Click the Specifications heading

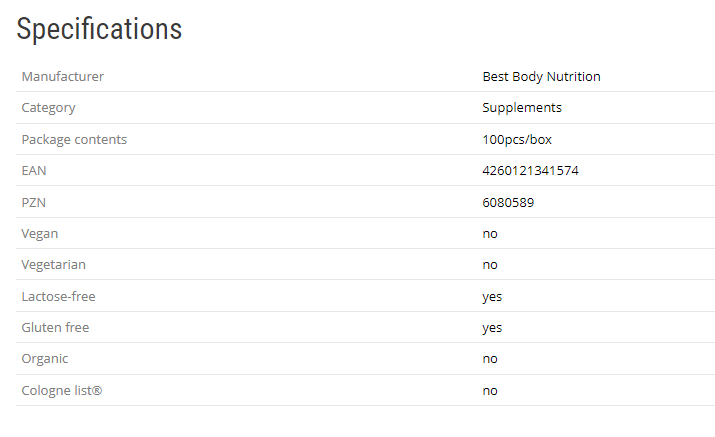99,29
